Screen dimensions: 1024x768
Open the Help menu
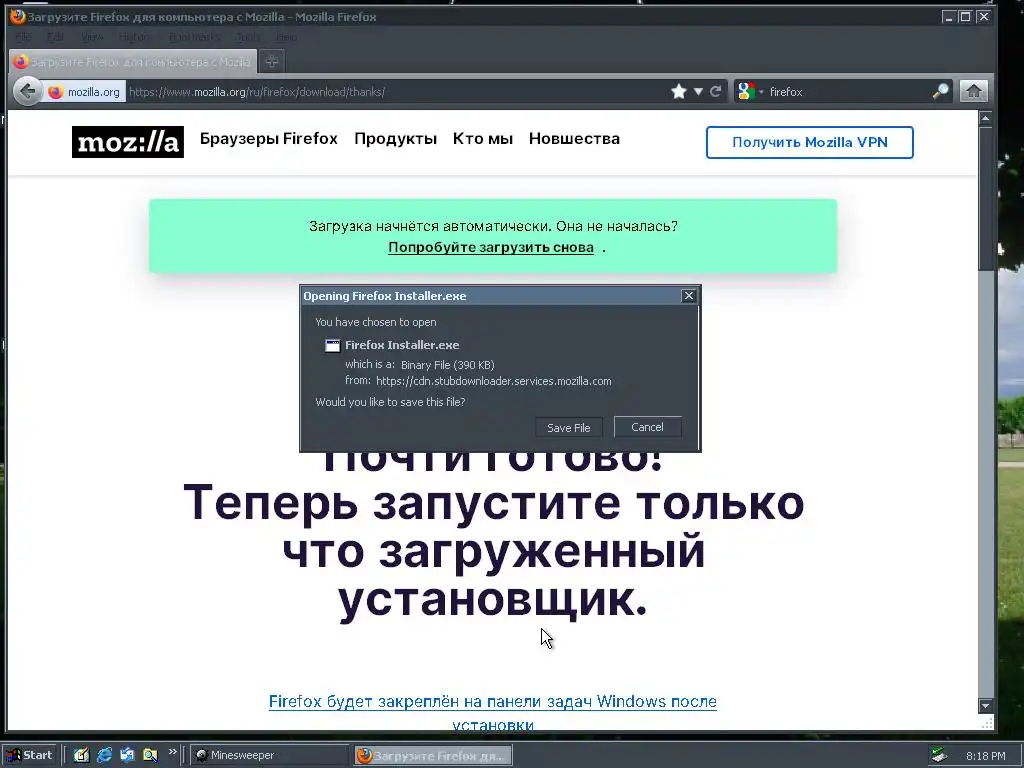tap(286, 37)
